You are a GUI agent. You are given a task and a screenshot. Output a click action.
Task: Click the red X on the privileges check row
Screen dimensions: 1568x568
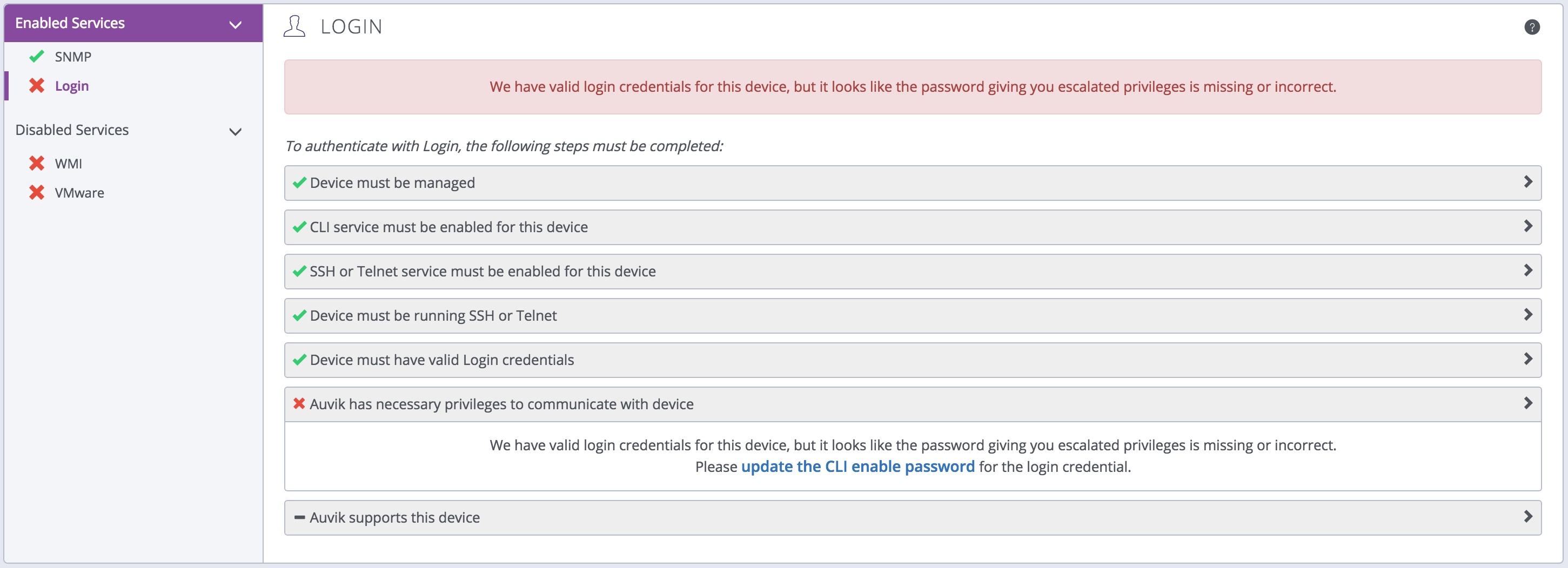point(298,403)
